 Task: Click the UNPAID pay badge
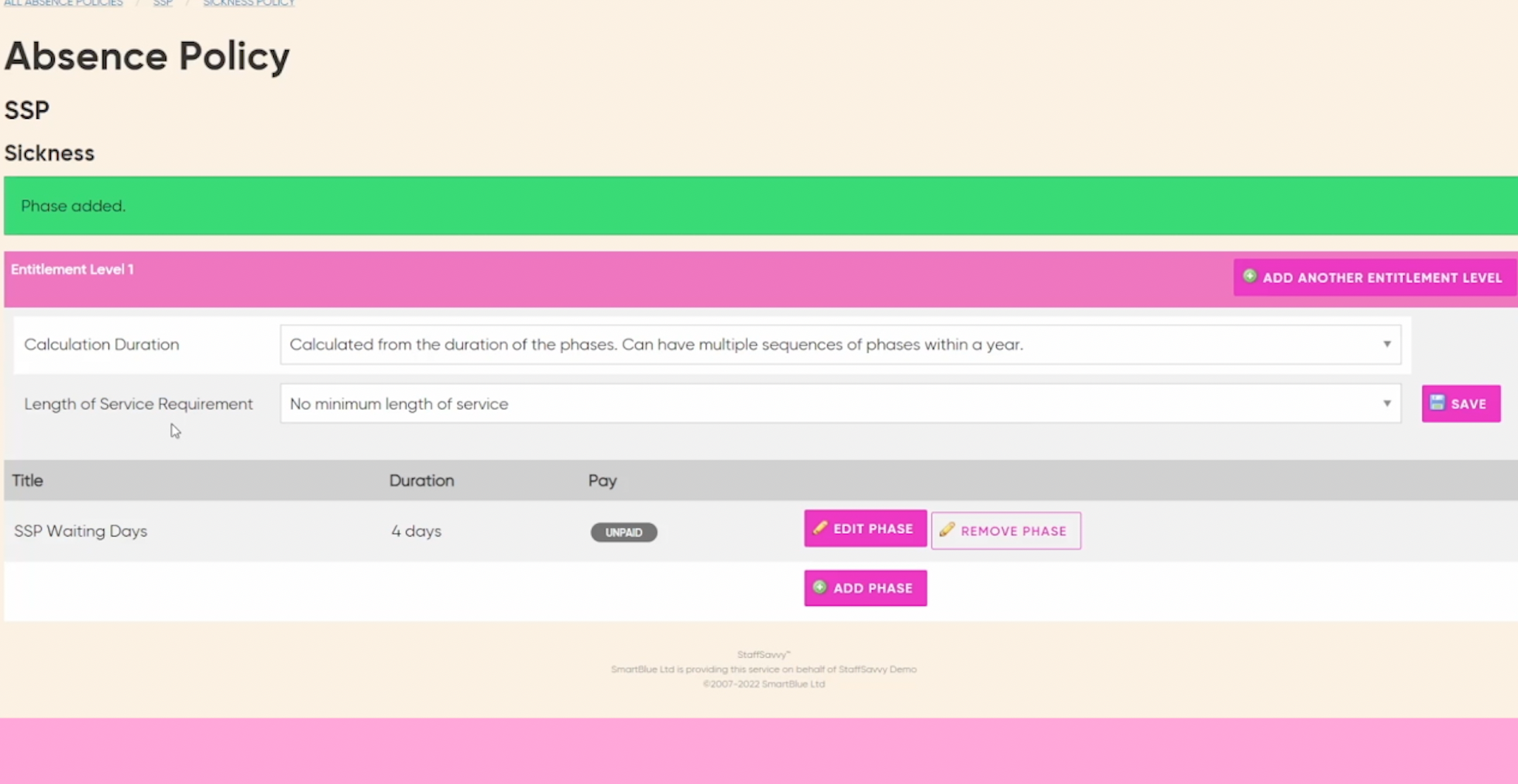pos(624,532)
